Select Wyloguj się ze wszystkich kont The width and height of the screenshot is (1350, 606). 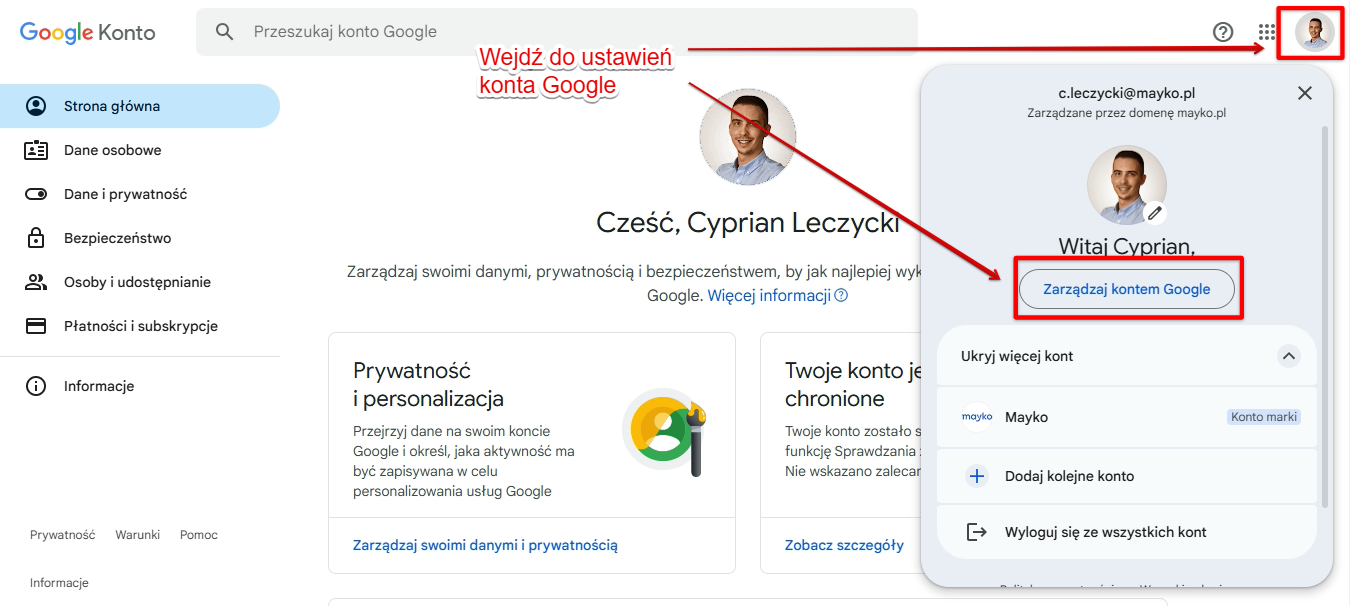tap(1126, 532)
